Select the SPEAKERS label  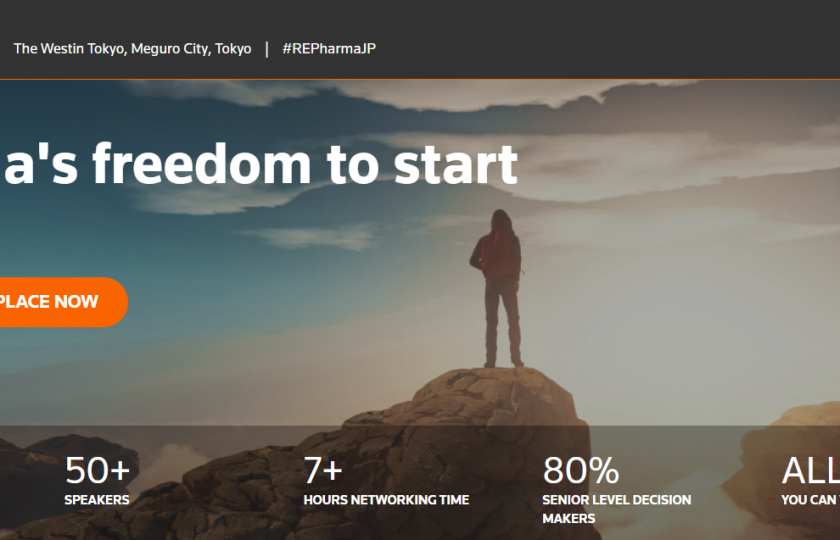(x=97, y=500)
